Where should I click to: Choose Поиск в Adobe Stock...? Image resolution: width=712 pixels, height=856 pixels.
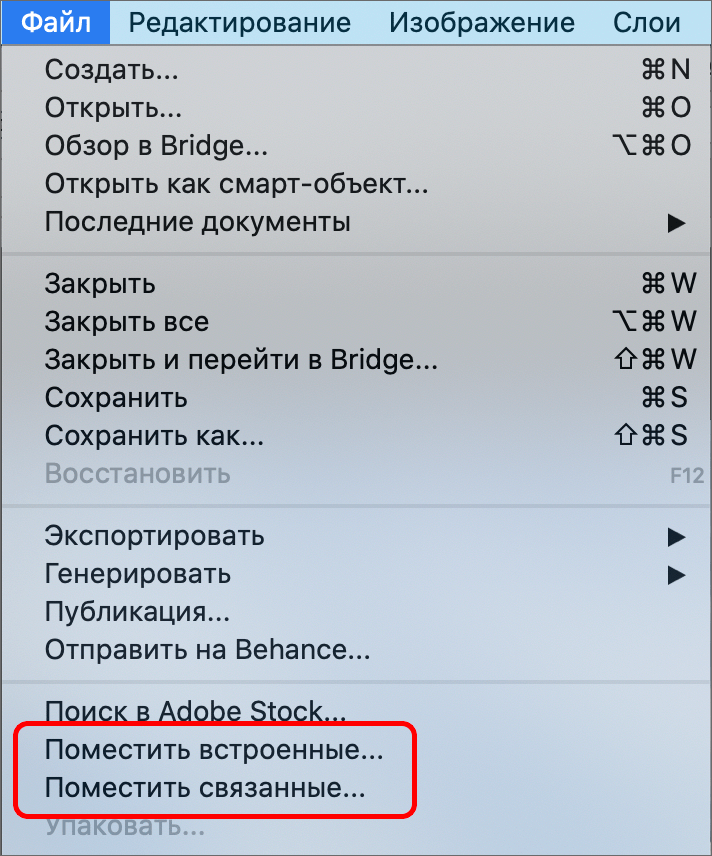[x=196, y=713]
